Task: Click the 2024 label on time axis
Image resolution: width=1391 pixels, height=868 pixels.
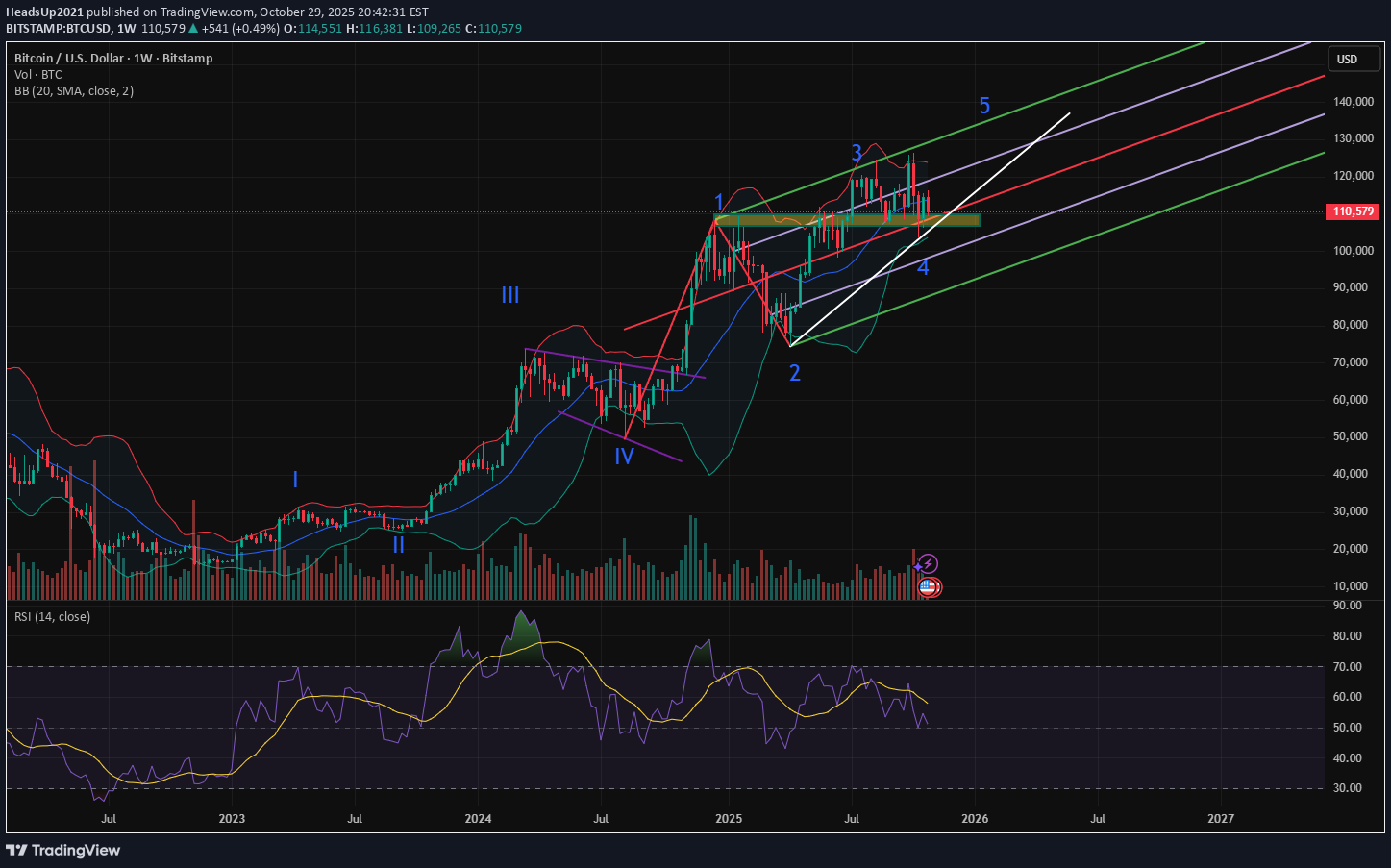Action: click(x=478, y=819)
